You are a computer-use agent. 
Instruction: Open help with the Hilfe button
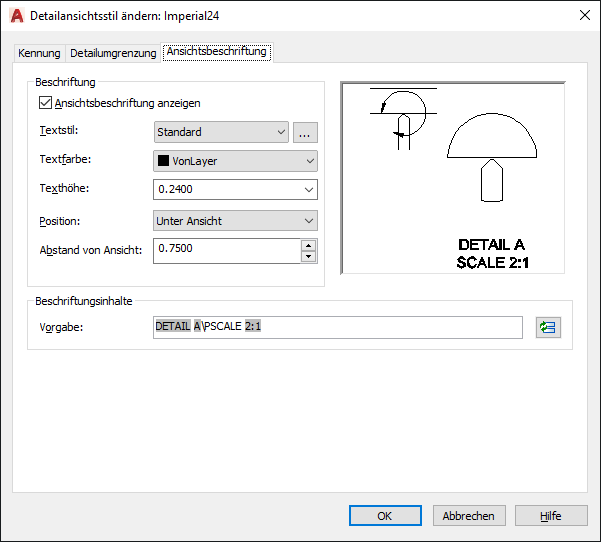551,516
